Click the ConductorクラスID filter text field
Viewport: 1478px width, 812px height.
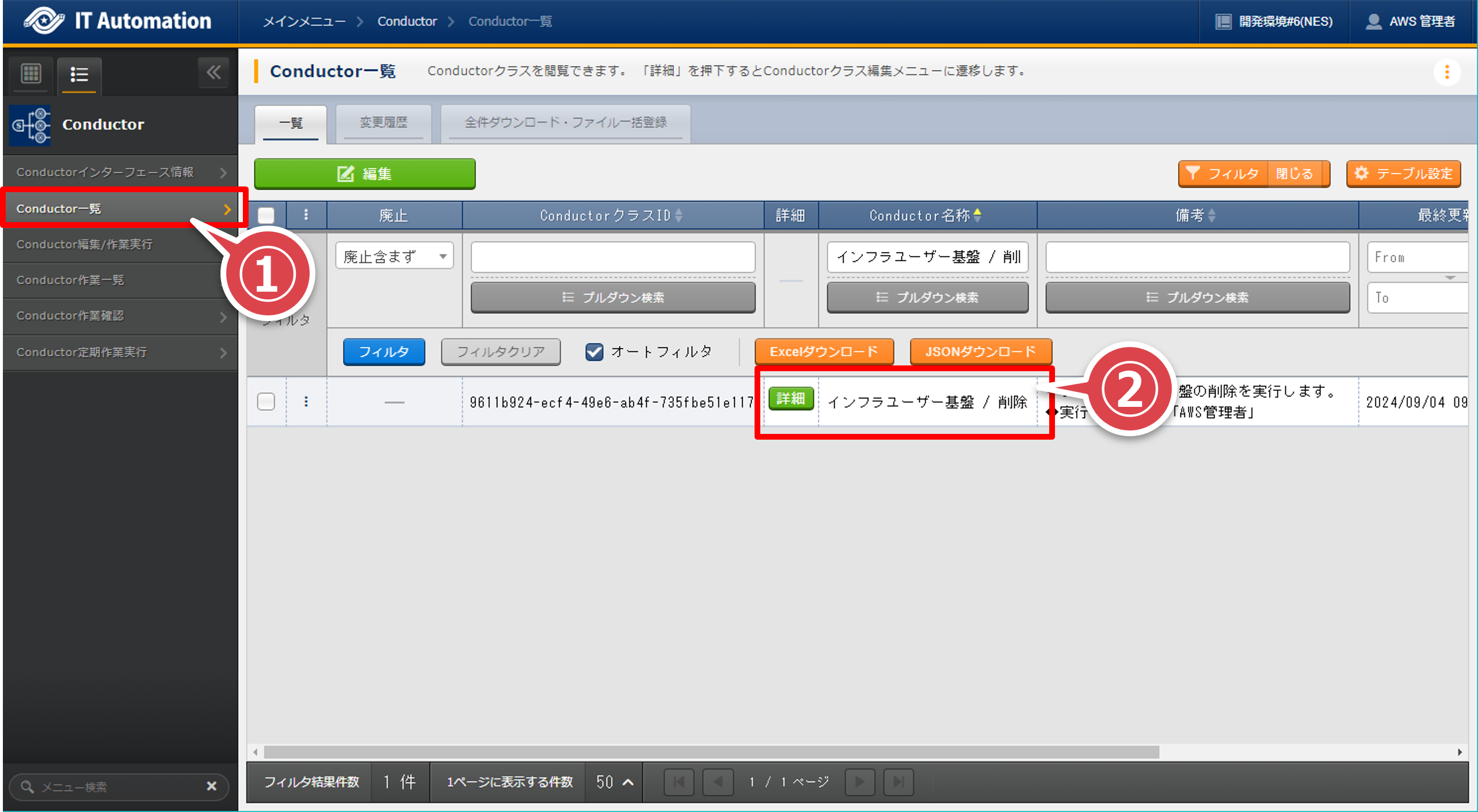[x=613, y=257]
